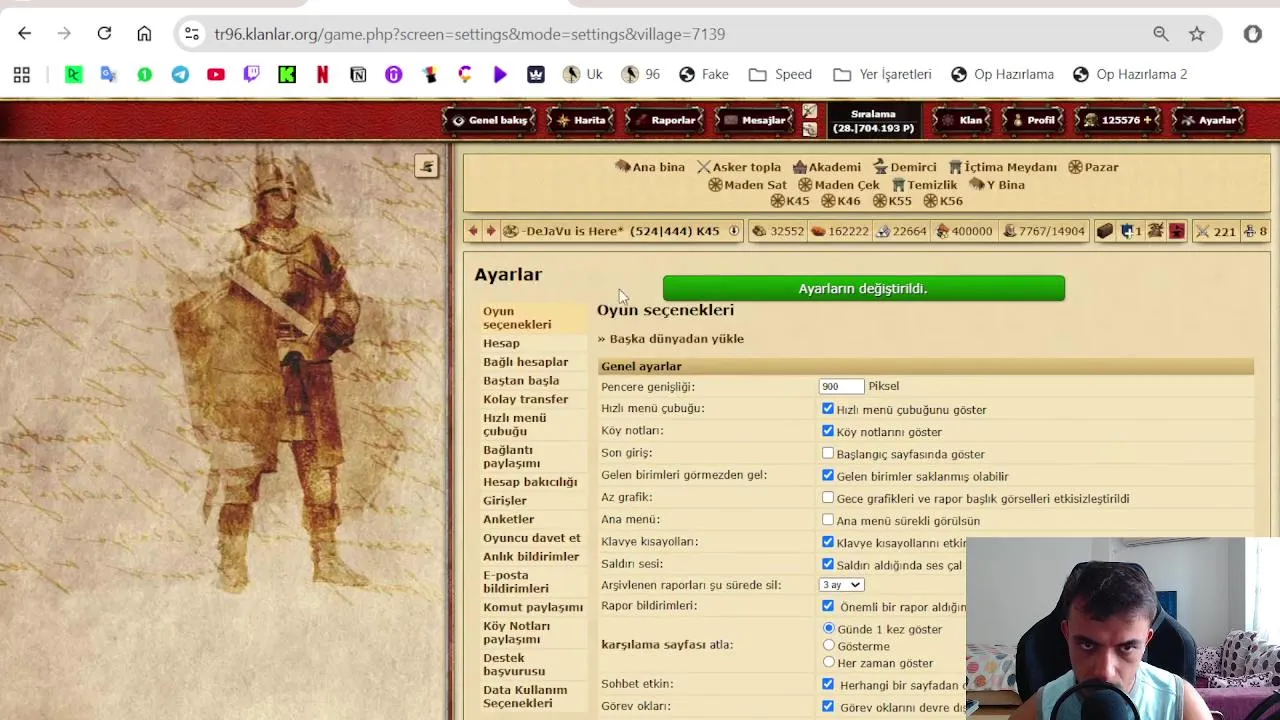Open Demirci quickbar link

[905, 167]
